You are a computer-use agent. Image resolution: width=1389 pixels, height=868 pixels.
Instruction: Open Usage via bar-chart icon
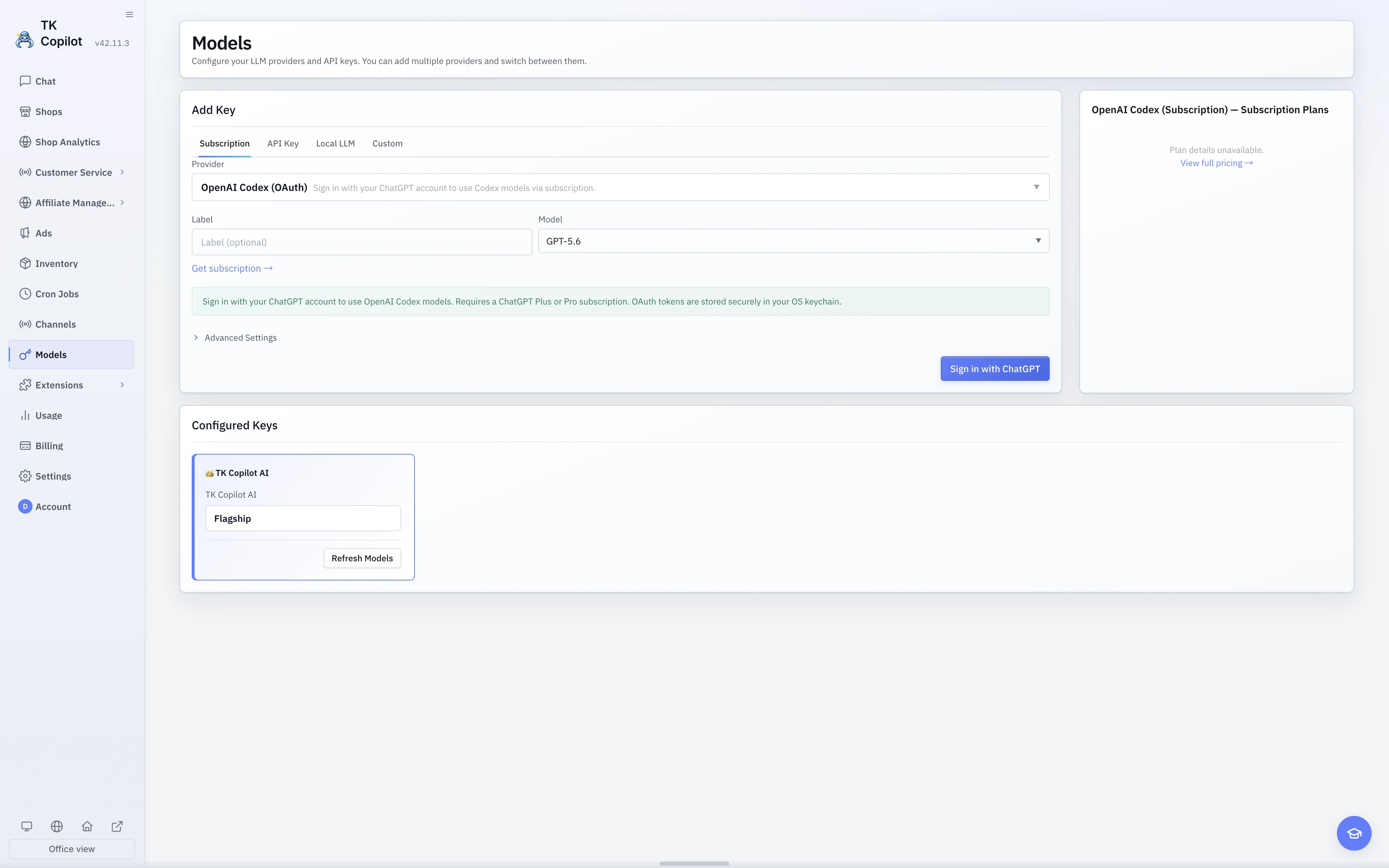pyautogui.click(x=25, y=416)
